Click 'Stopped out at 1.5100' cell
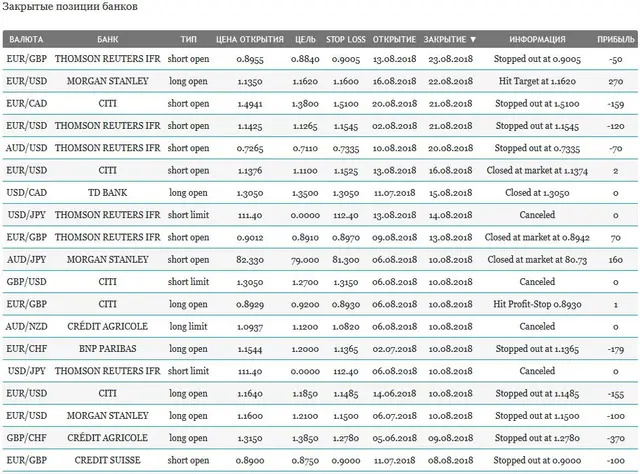This screenshot has height=474, width=640. (x=537, y=104)
